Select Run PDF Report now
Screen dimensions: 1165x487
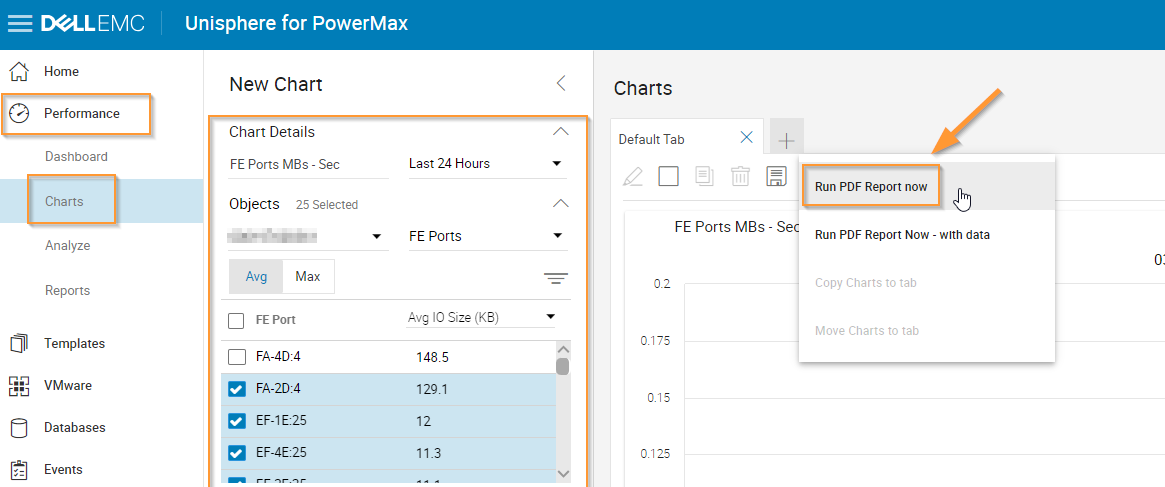(x=871, y=187)
